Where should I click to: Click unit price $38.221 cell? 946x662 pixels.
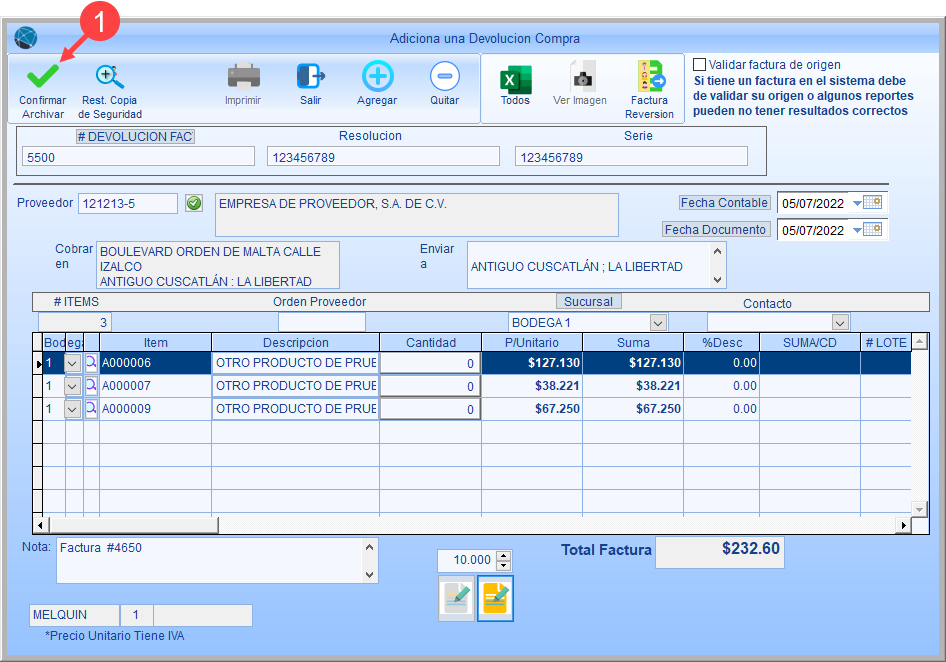click(x=532, y=386)
